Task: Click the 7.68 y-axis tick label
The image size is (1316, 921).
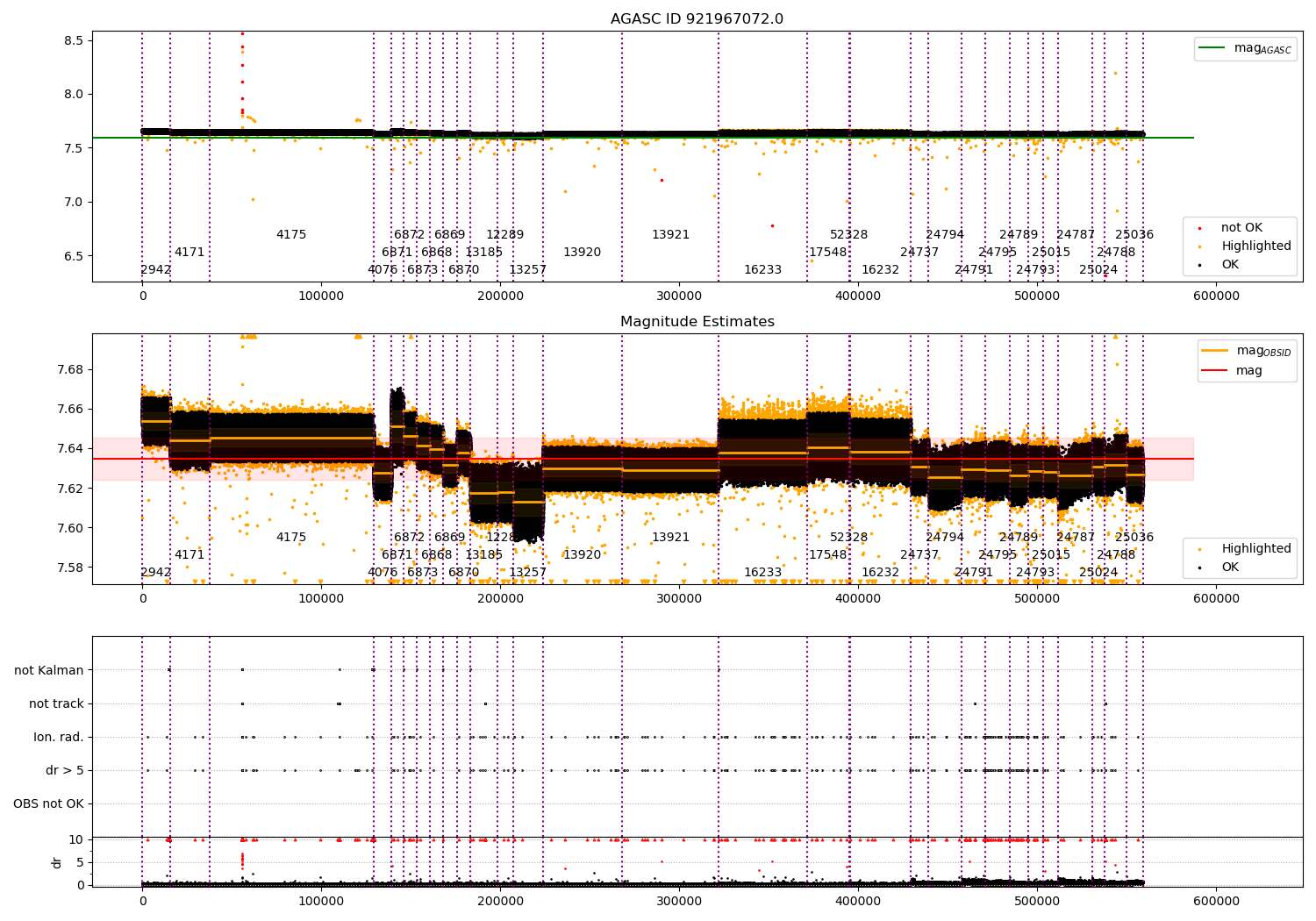Action: coord(71,369)
